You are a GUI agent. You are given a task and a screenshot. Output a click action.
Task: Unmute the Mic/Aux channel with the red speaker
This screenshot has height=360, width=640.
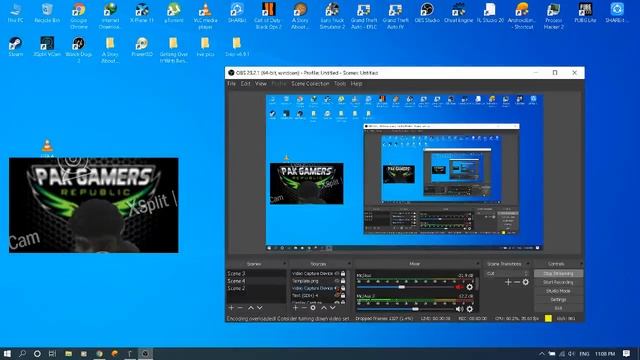point(459,287)
